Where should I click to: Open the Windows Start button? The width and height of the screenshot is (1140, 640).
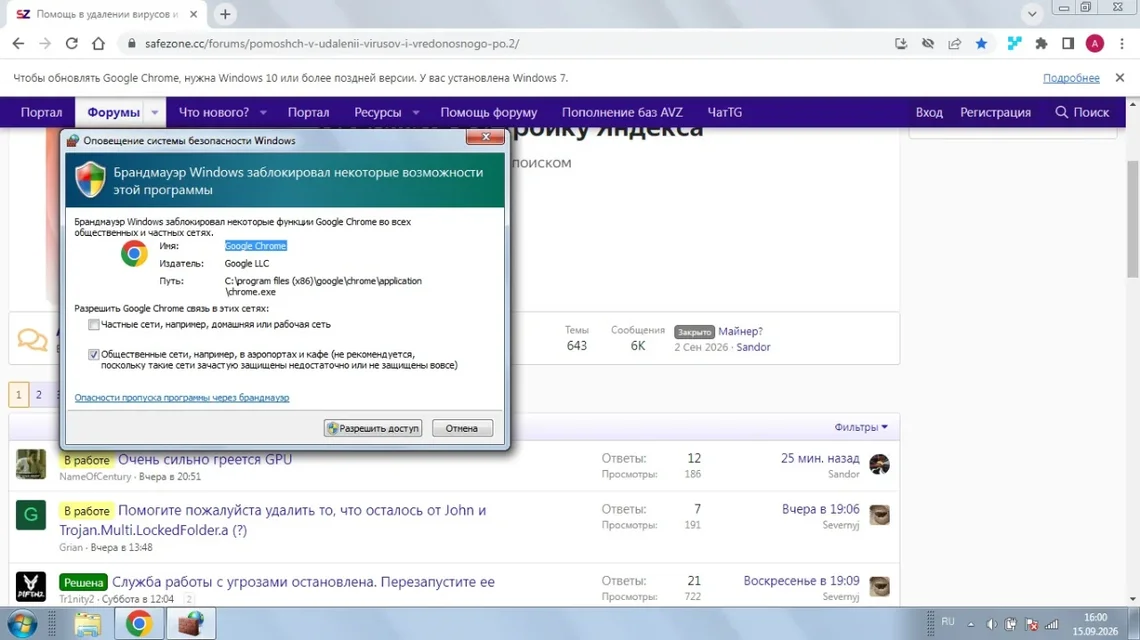[22, 624]
